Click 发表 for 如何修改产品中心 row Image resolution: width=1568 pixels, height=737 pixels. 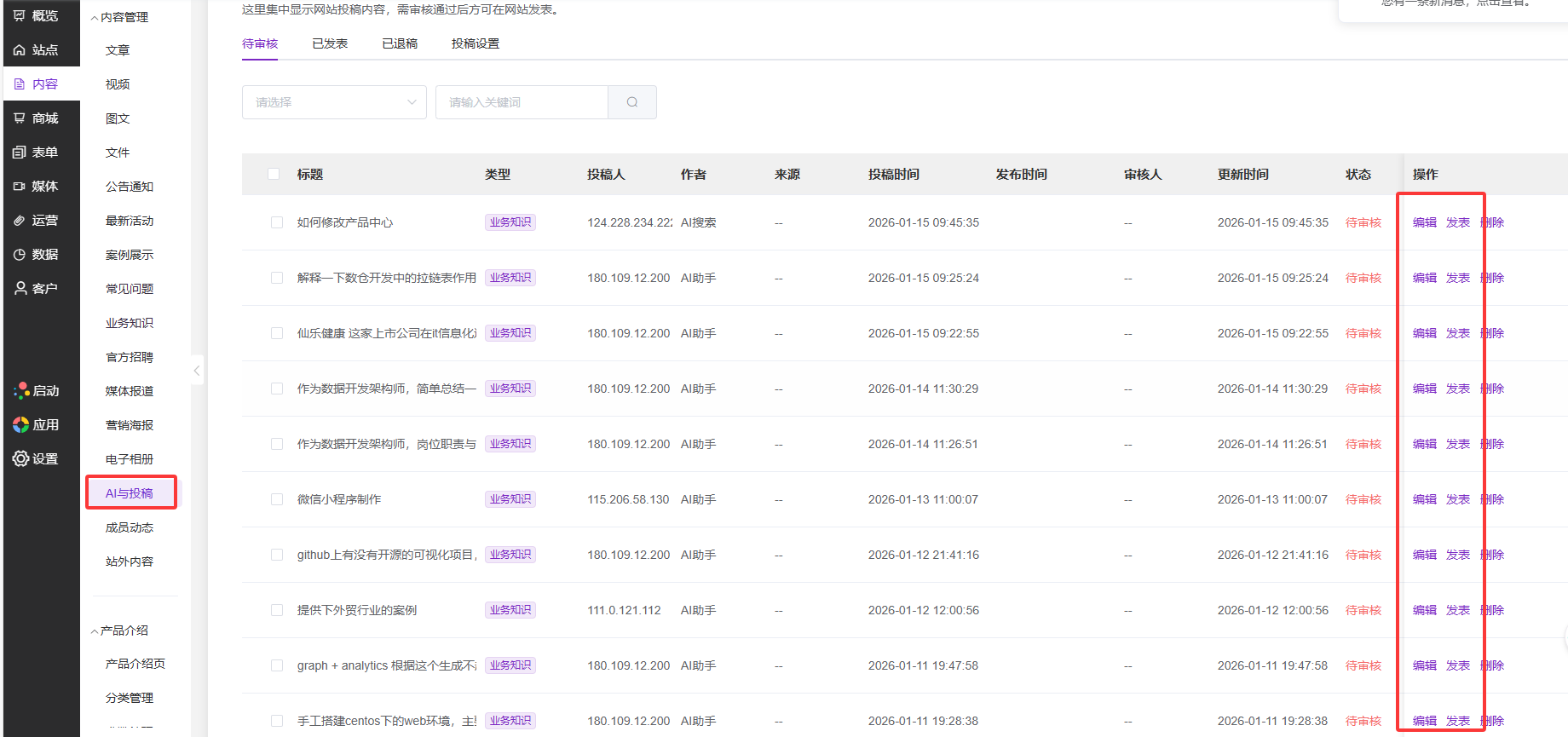(1457, 222)
